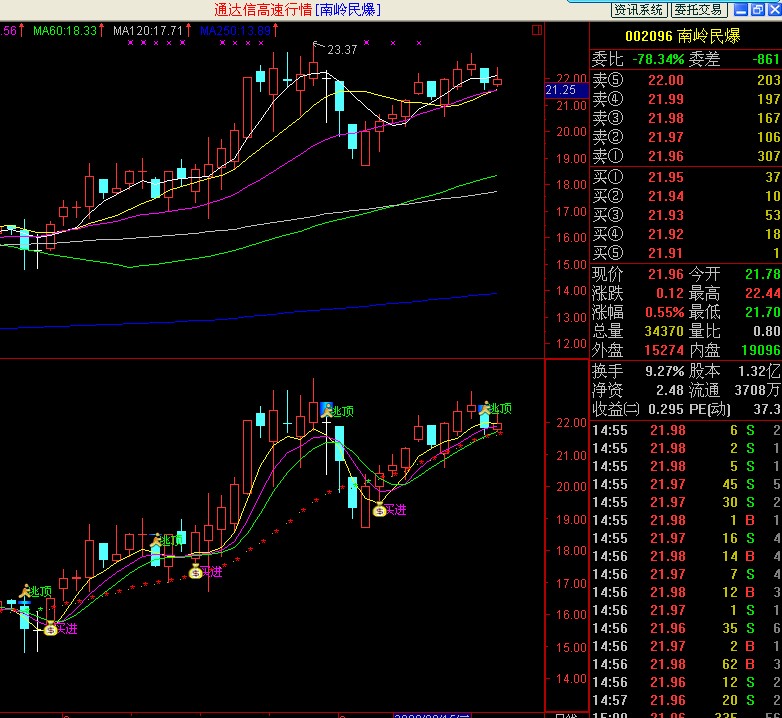Click the 总量 34370 volume value
Screen dimensions: 782x718
[664, 331]
